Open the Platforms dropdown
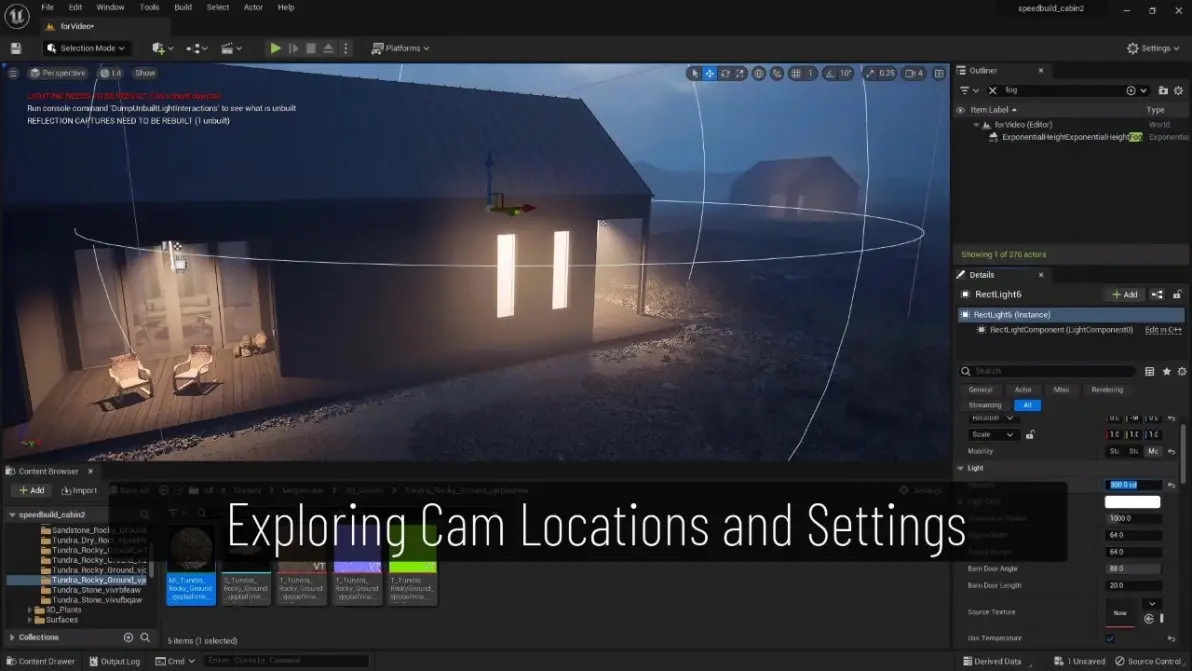1192x671 pixels. click(x=400, y=48)
